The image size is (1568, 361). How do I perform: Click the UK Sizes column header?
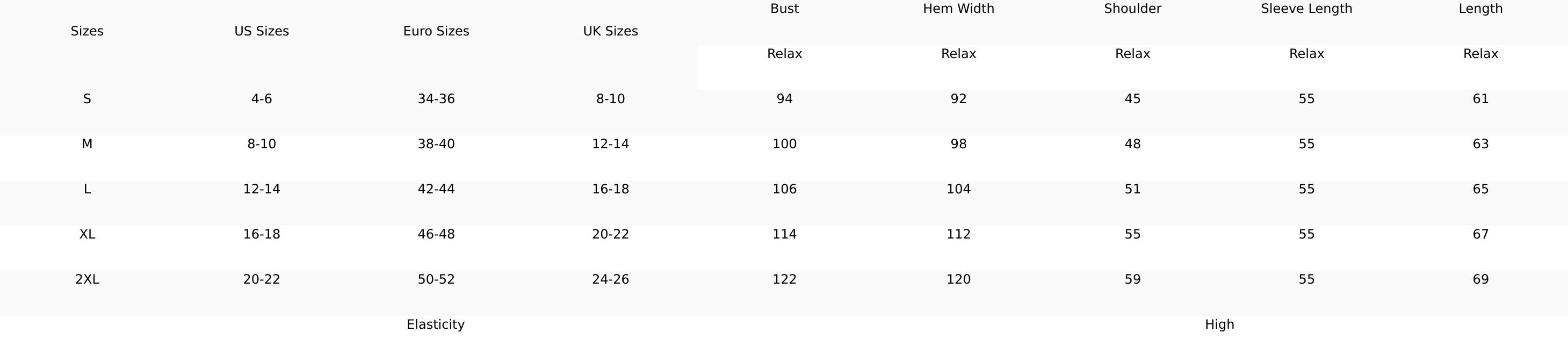pyautogui.click(x=610, y=31)
